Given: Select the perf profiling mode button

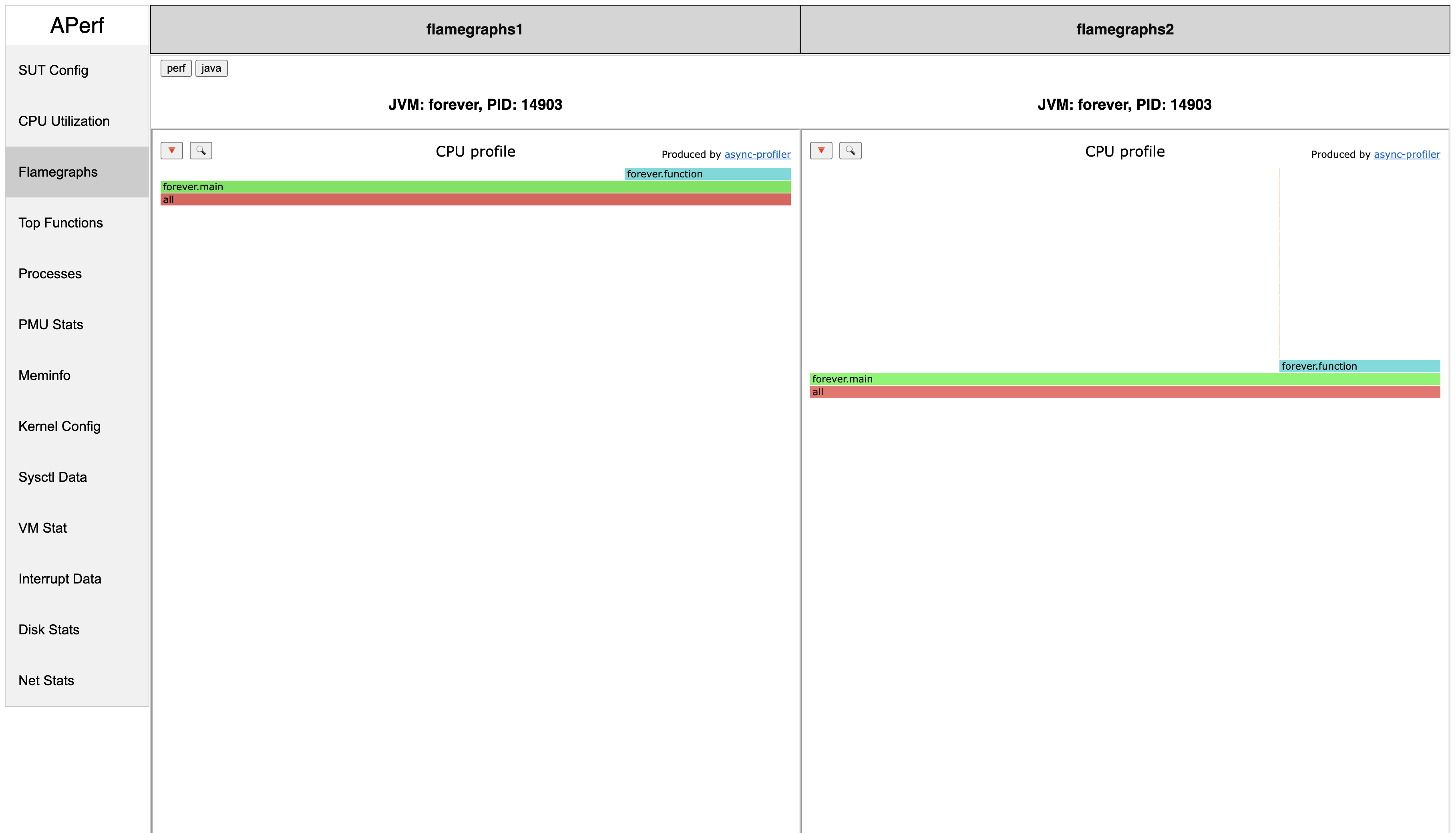Looking at the screenshot, I should 176,68.
